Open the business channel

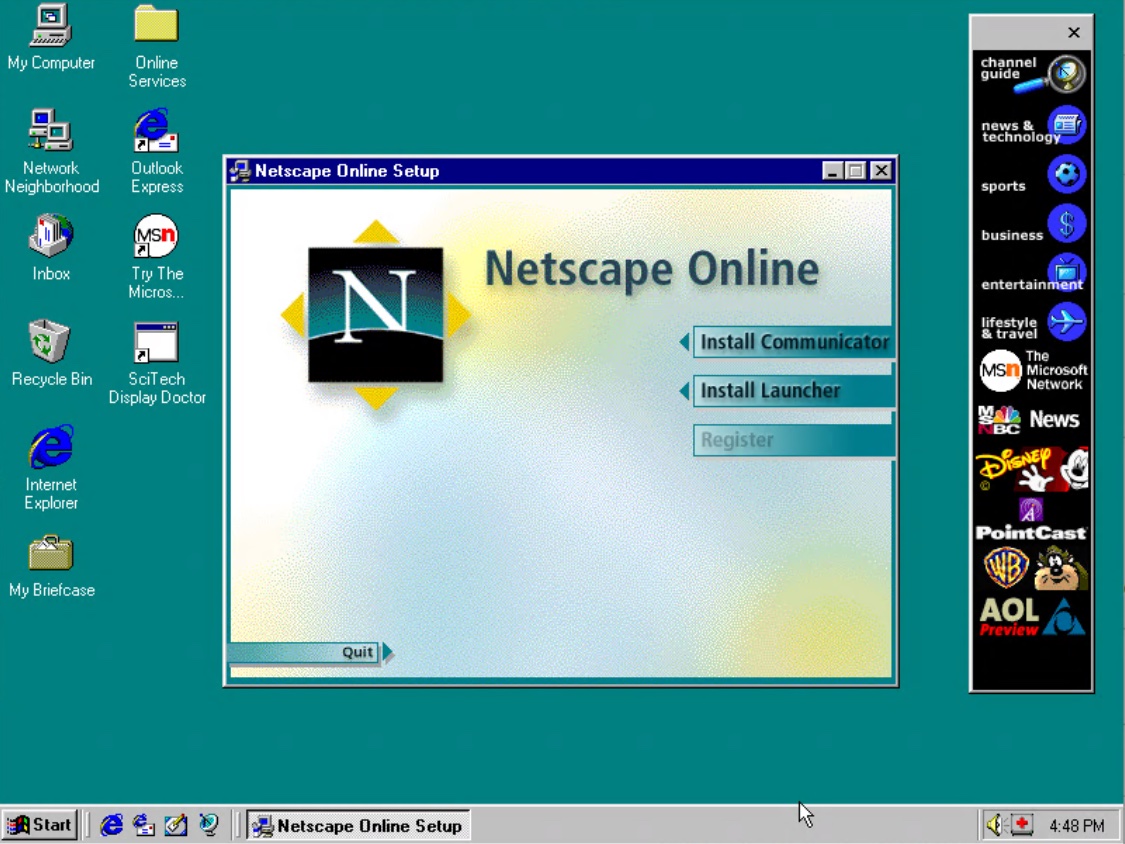tap(1032, 225)
